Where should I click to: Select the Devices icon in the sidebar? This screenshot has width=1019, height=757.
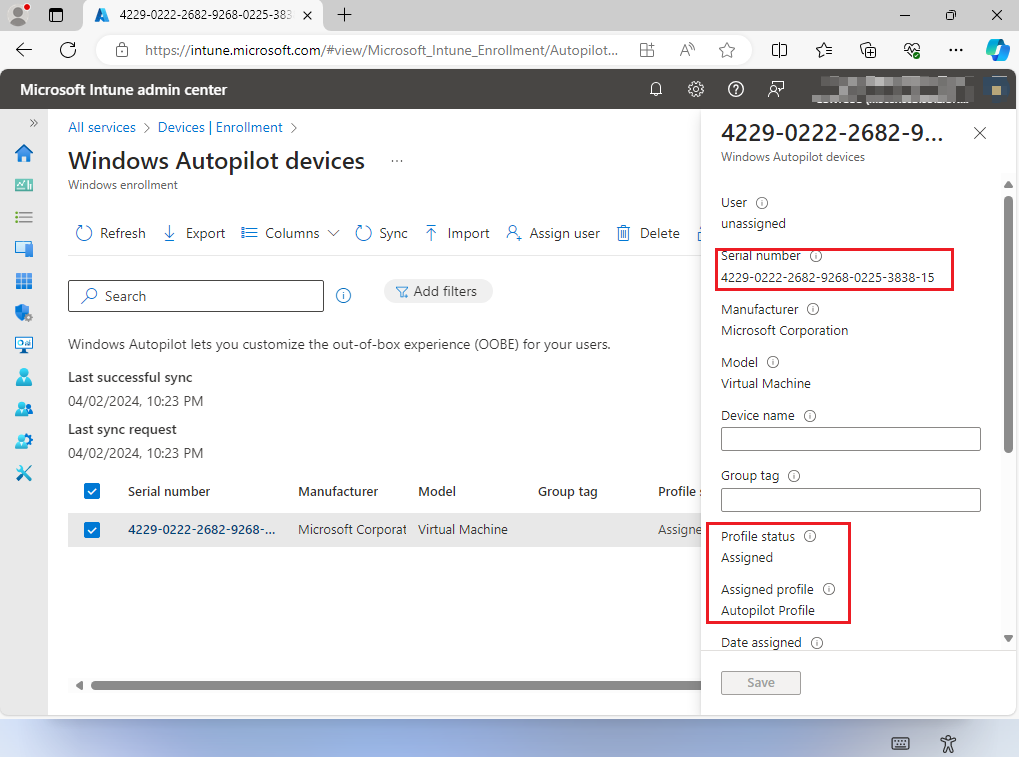coord(24,248)
